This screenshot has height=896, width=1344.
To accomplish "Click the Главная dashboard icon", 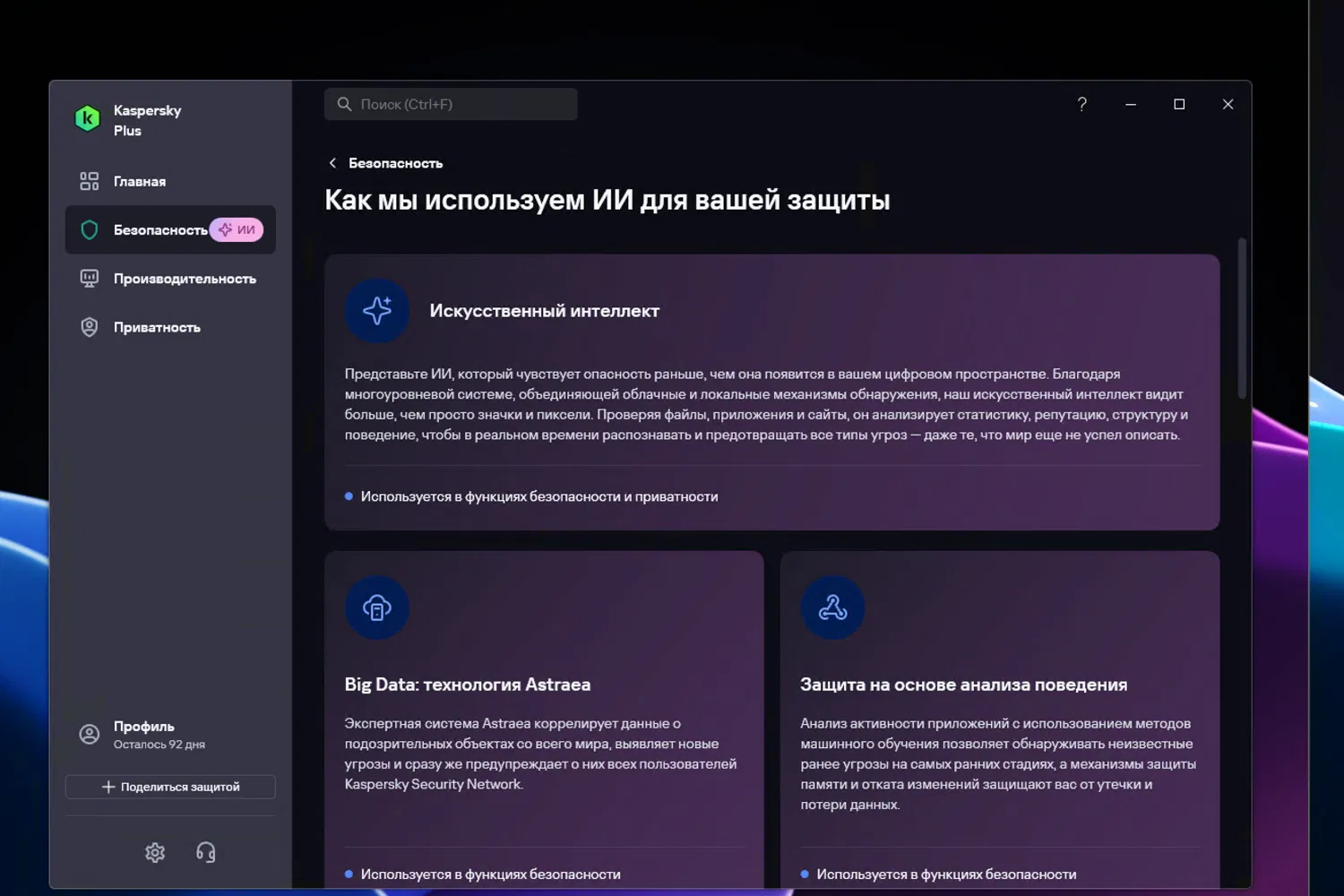I will pyautogui.click(x=90, y=181).
